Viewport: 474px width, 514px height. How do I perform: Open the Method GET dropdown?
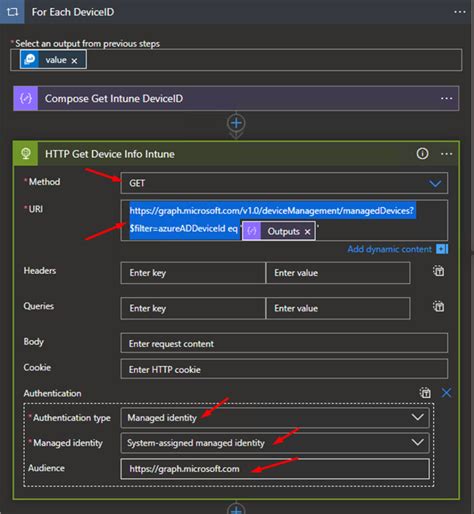coord(284,183)
